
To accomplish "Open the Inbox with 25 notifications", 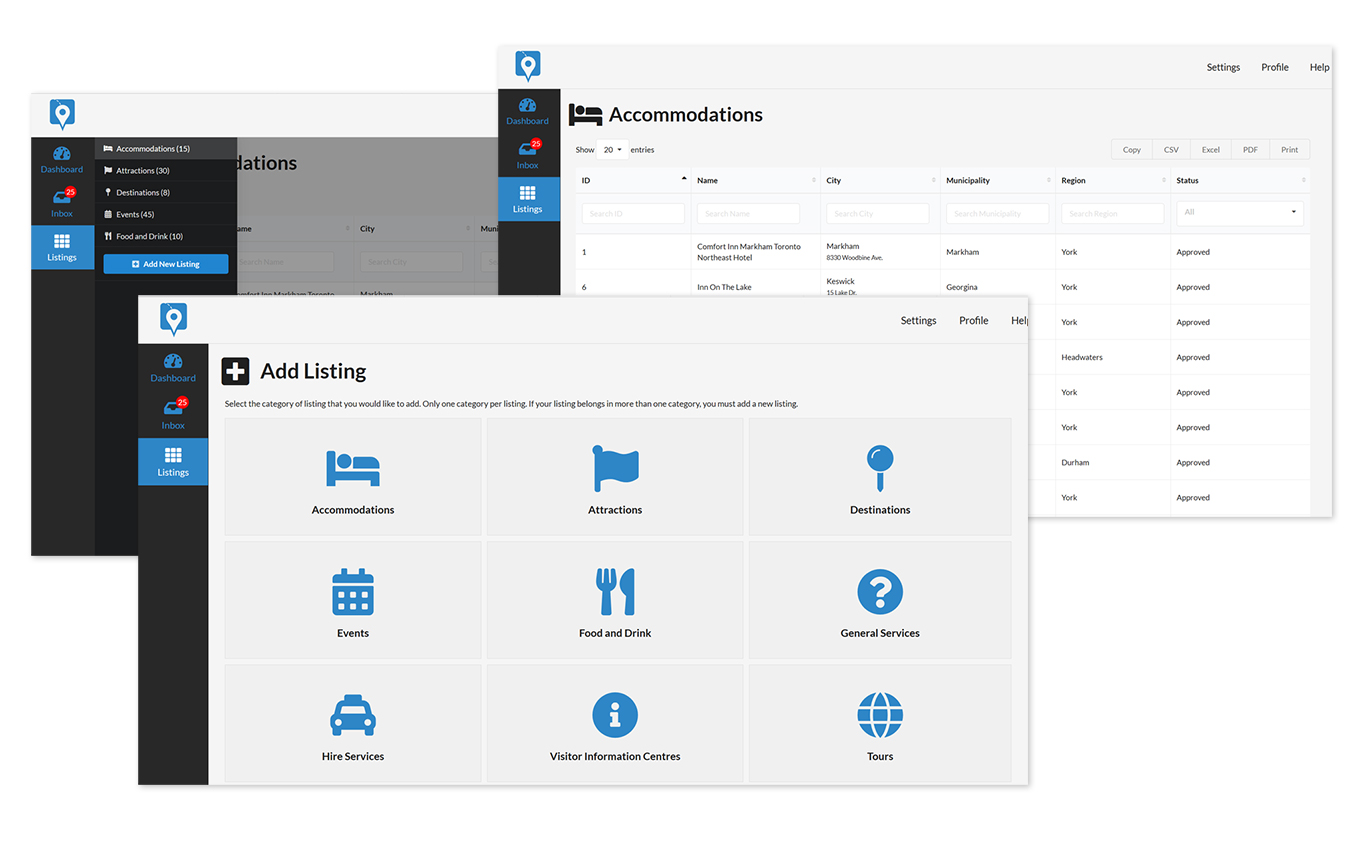I will [x=172, y=414].
